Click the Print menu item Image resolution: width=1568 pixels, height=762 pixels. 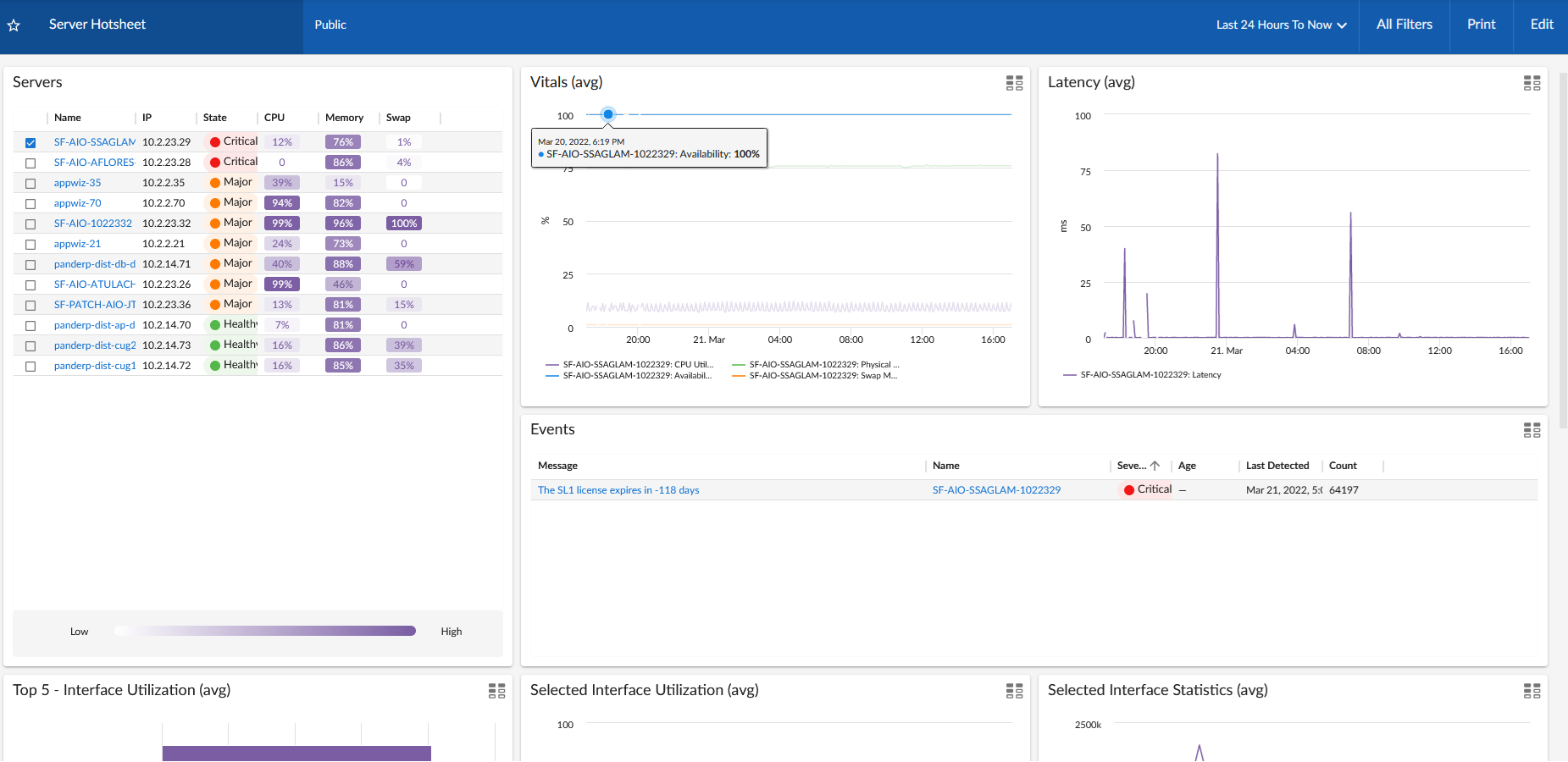(1481, 25)
